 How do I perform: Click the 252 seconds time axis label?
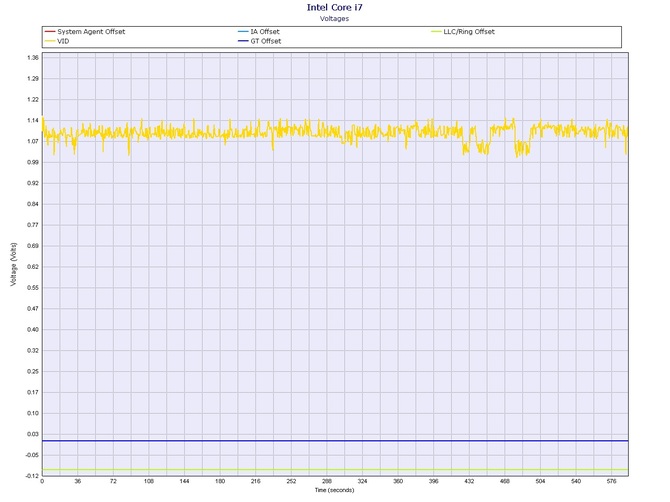[x=291, y=481]
